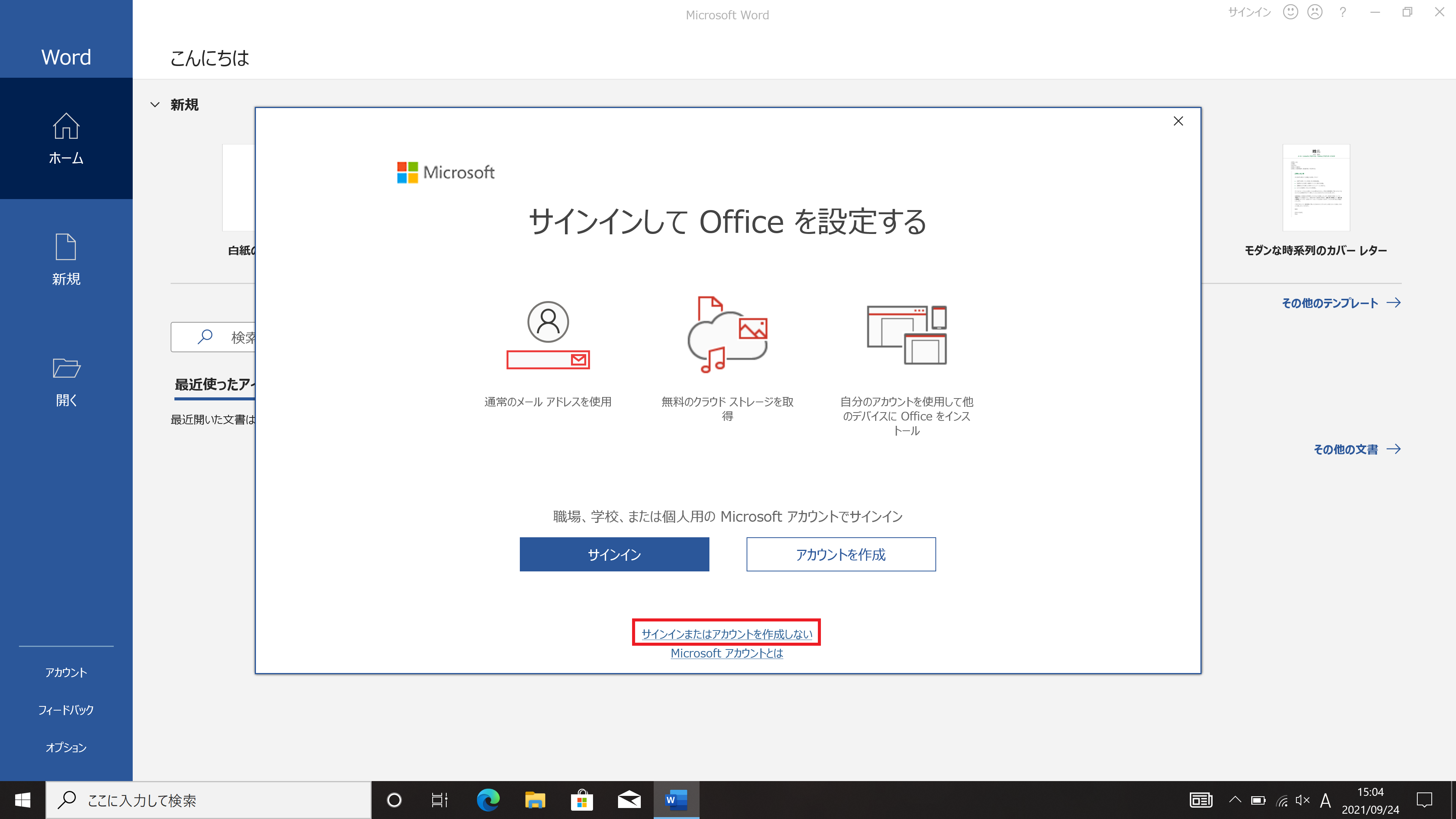Click the network Wi-Fi tray icon
The image size is (1456, 819).
click(x=1282, y=800)
